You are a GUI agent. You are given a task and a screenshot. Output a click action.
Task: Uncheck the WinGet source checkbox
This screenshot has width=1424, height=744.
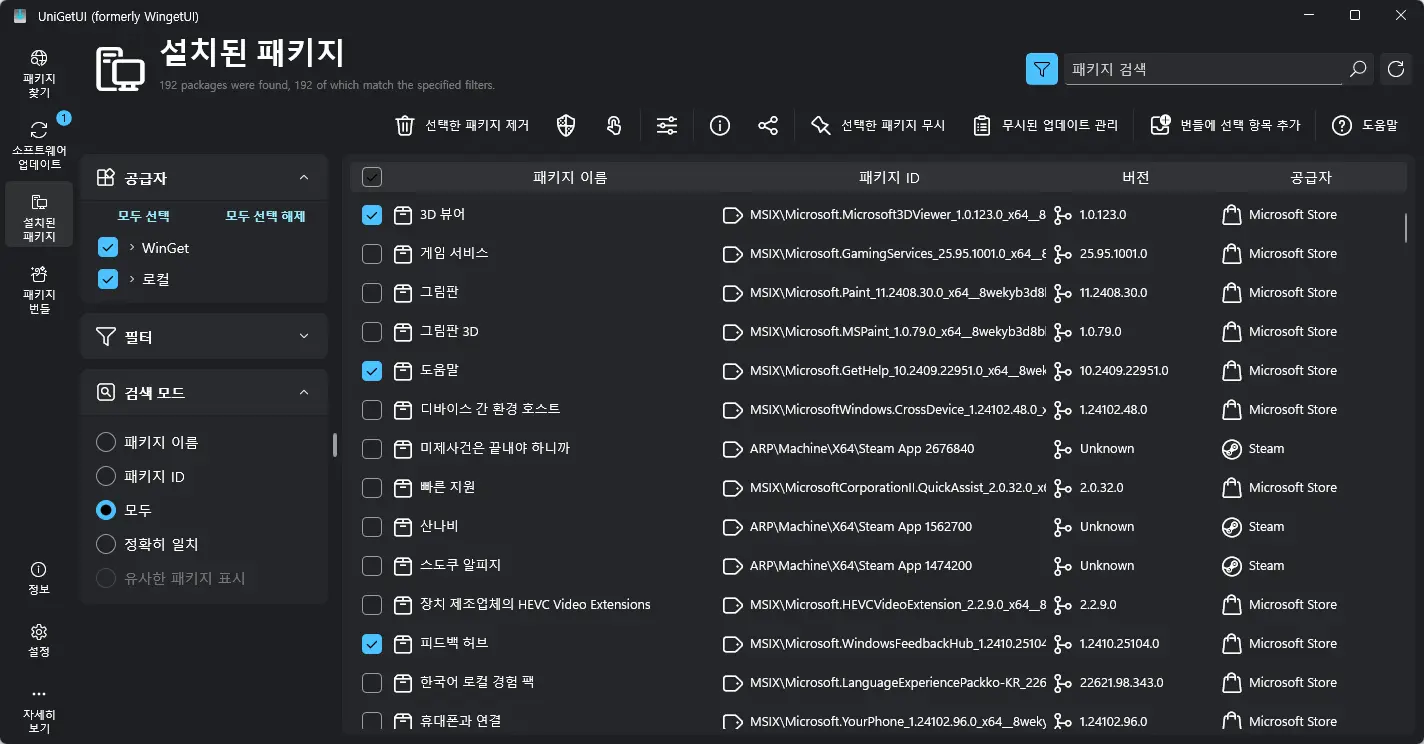coord(108,247)
